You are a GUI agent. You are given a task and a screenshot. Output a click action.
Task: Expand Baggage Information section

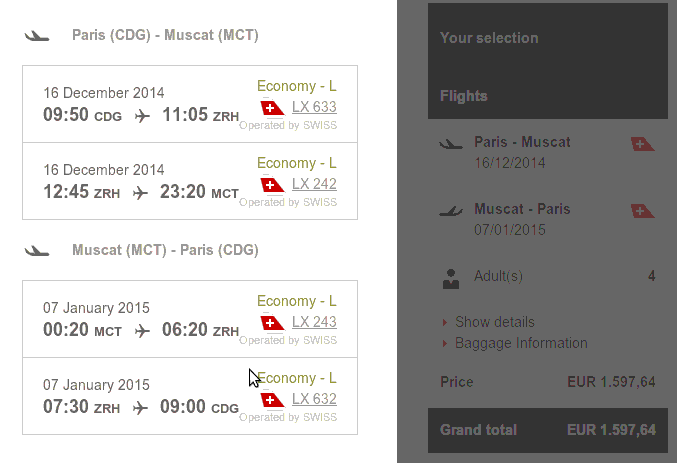[x=521, y=343]
